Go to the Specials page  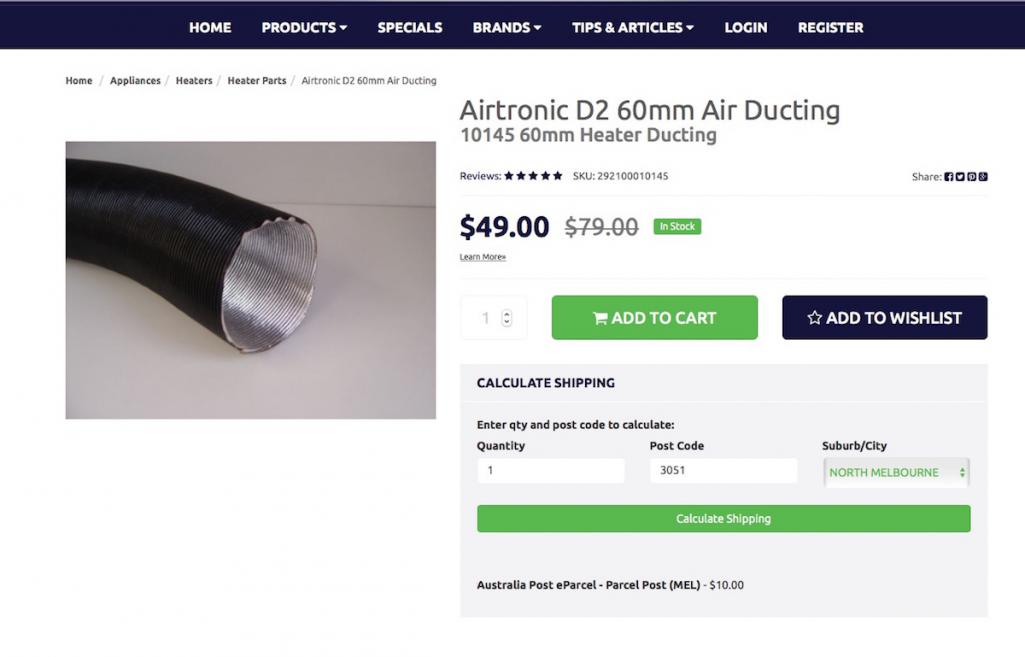click(x=410, y=27)
